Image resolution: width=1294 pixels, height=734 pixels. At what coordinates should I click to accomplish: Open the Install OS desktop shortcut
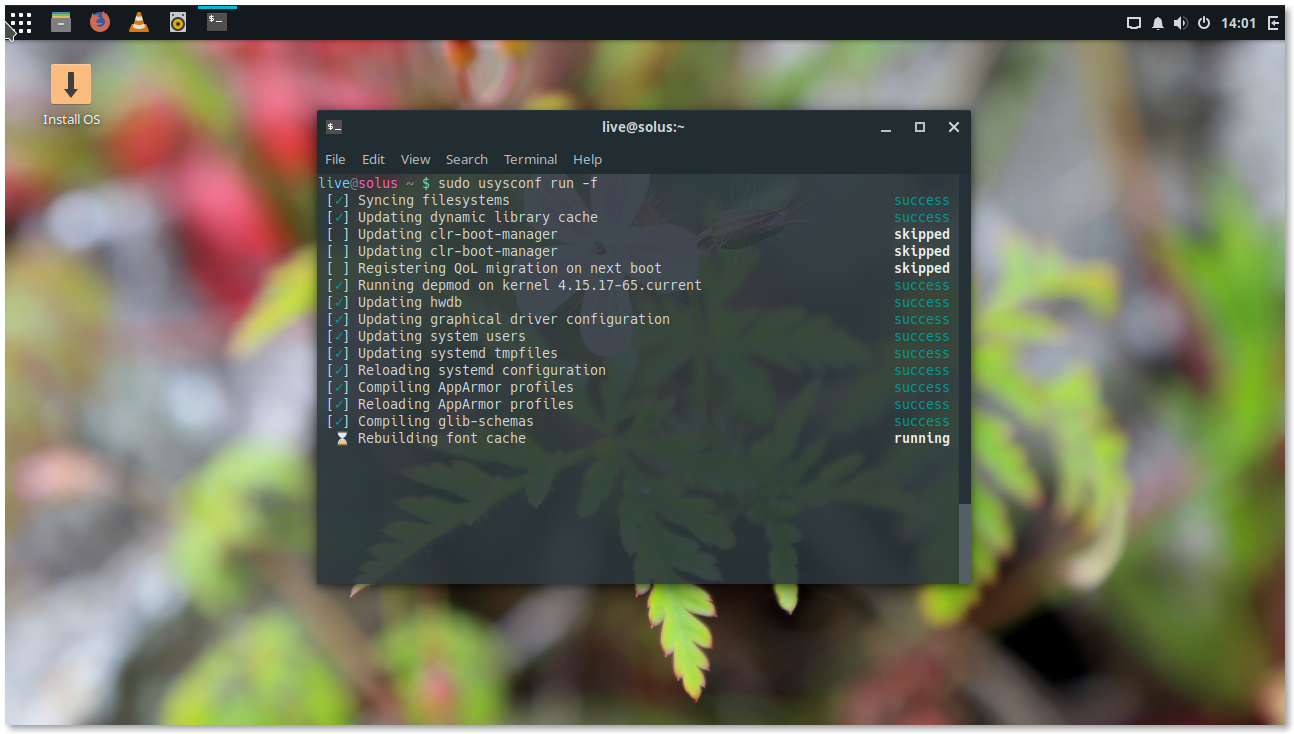71,95
